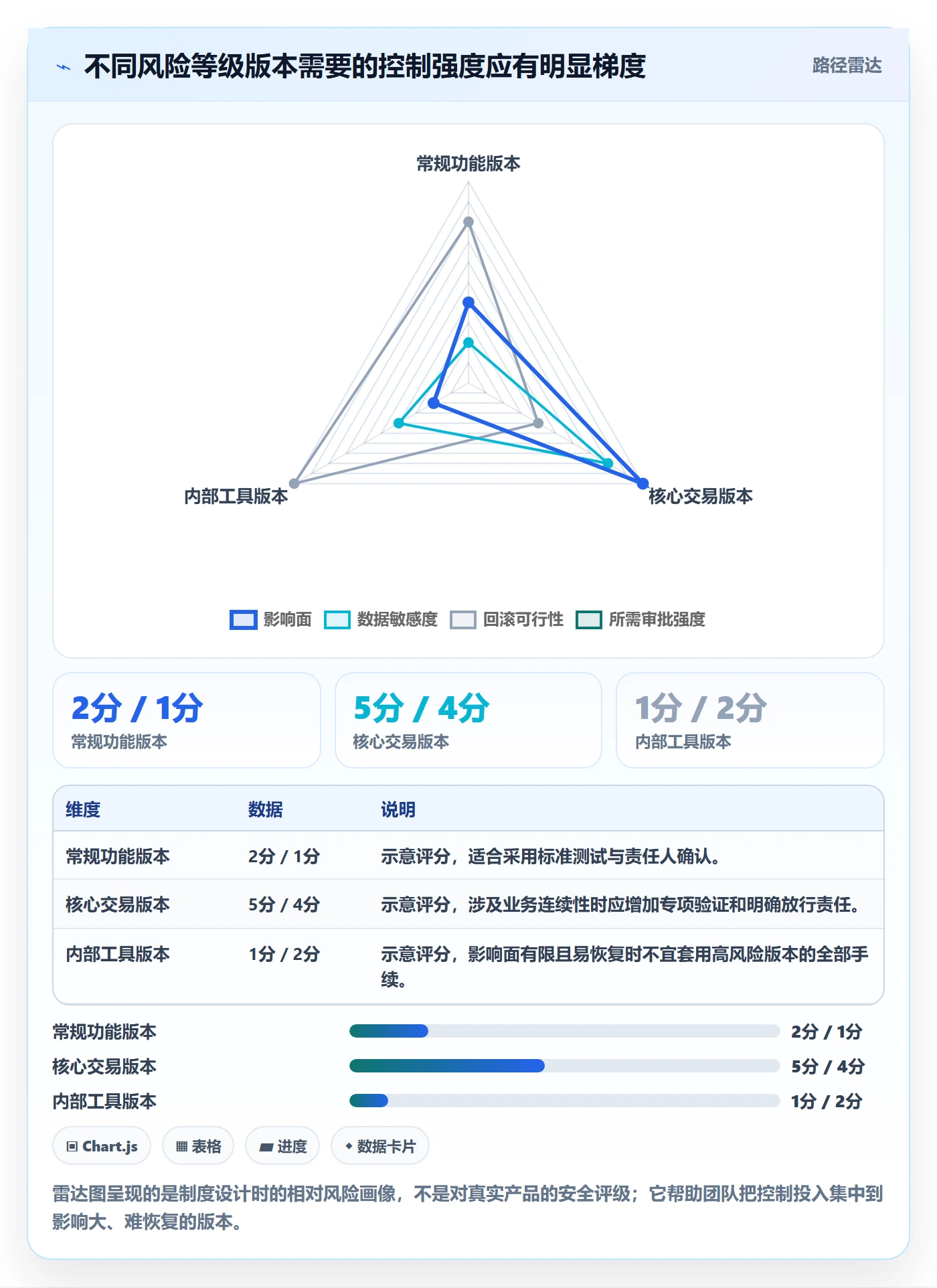Click the 内部工具版本 radar axis label
The height and width of the screenshot is (1288, 937).
click(x=236, y=496)
